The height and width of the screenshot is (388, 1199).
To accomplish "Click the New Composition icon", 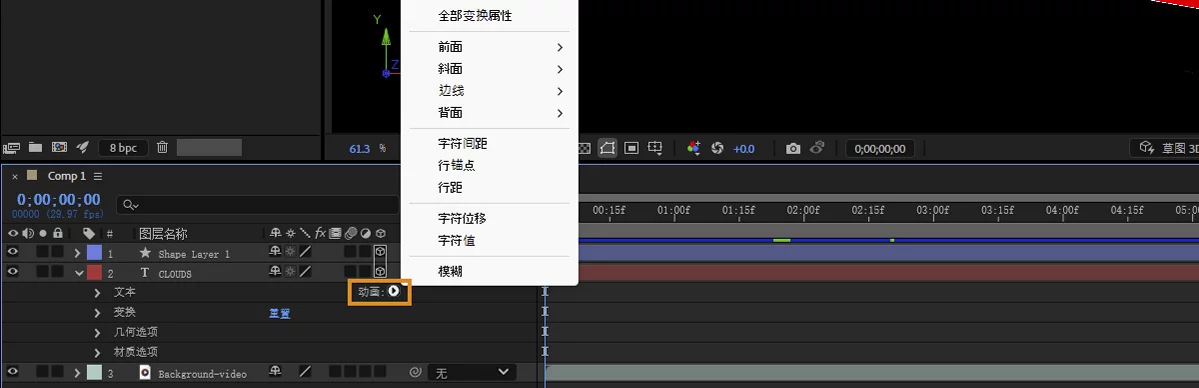I will pos(59,147).
